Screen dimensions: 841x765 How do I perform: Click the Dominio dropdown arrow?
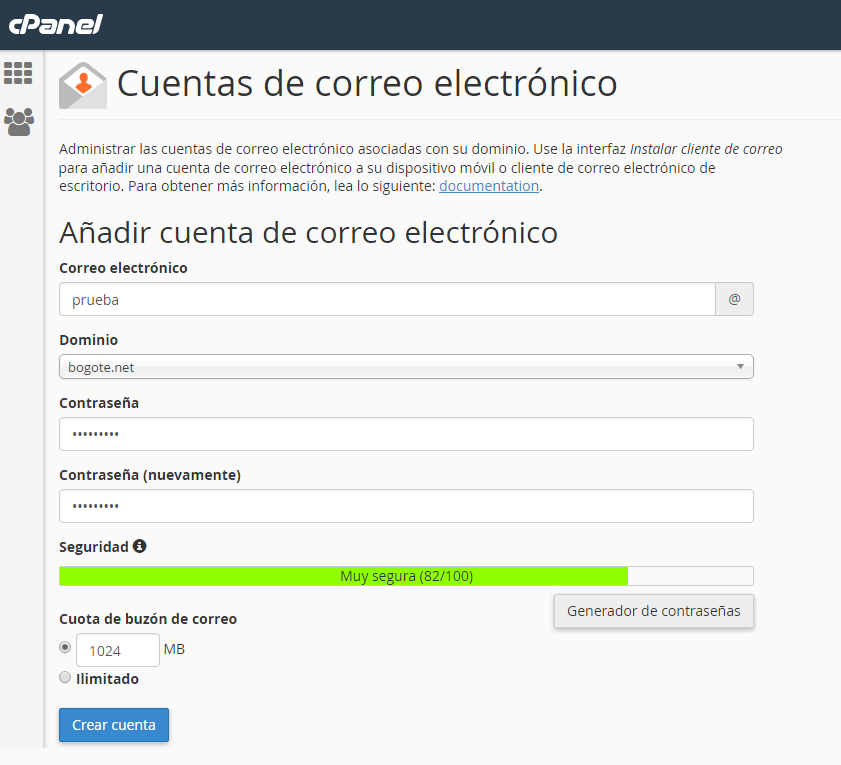740,367
